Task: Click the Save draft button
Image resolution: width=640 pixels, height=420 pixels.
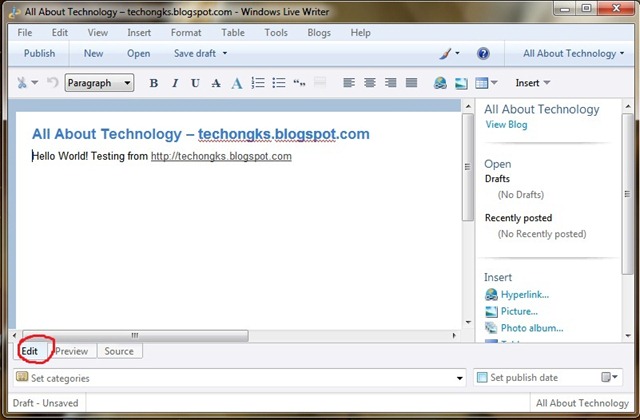Action: click(x=195, y=53)
